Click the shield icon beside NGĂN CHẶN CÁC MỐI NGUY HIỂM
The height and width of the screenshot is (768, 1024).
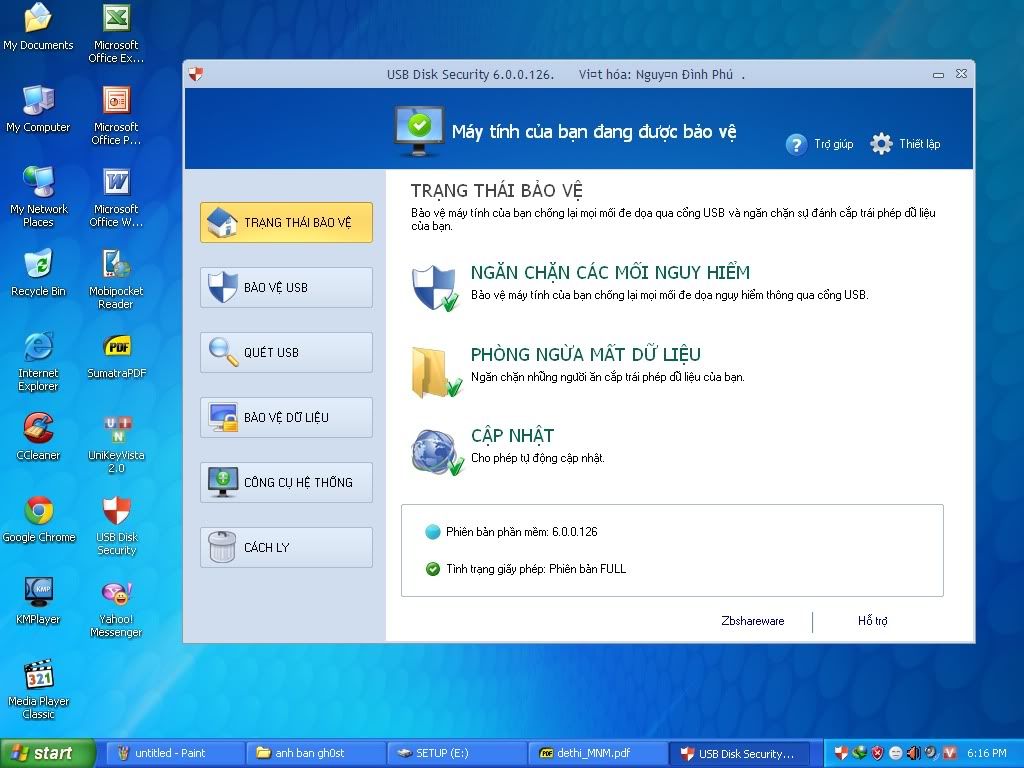tap(434, 288)
